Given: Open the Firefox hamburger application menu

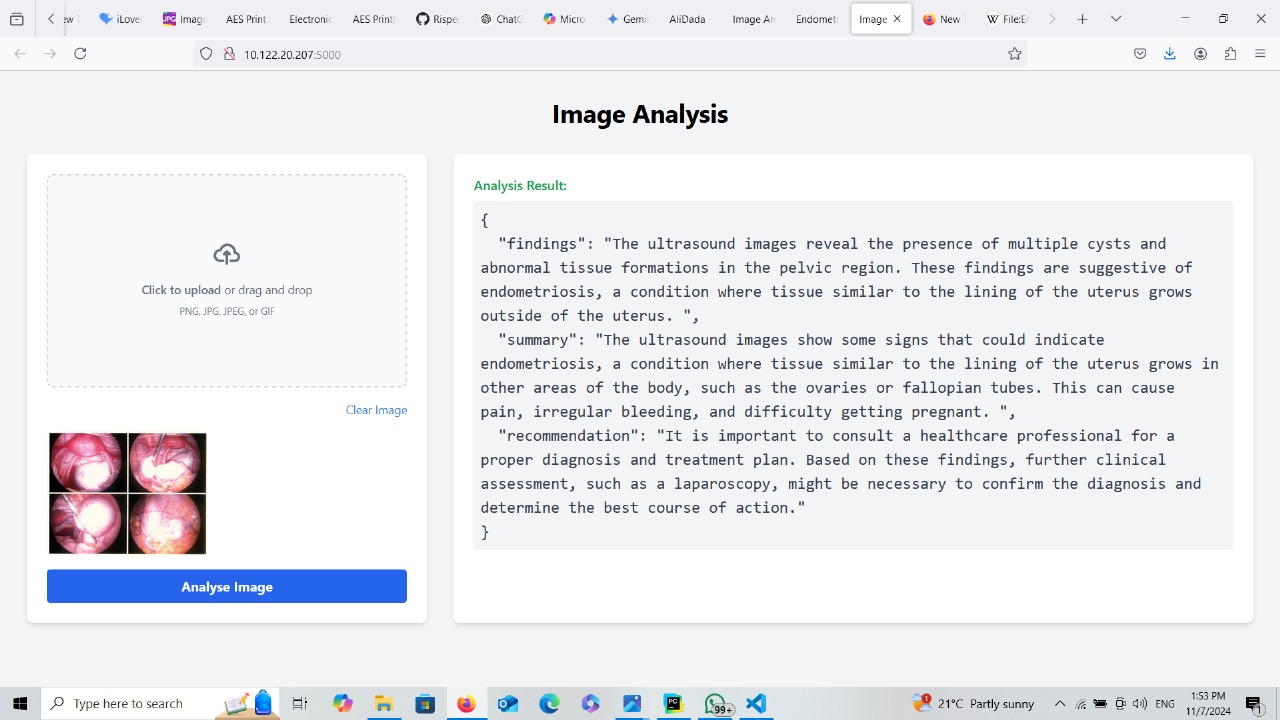Looking at the screenshot, I should pyautogui.click(x=1260, y=54).
